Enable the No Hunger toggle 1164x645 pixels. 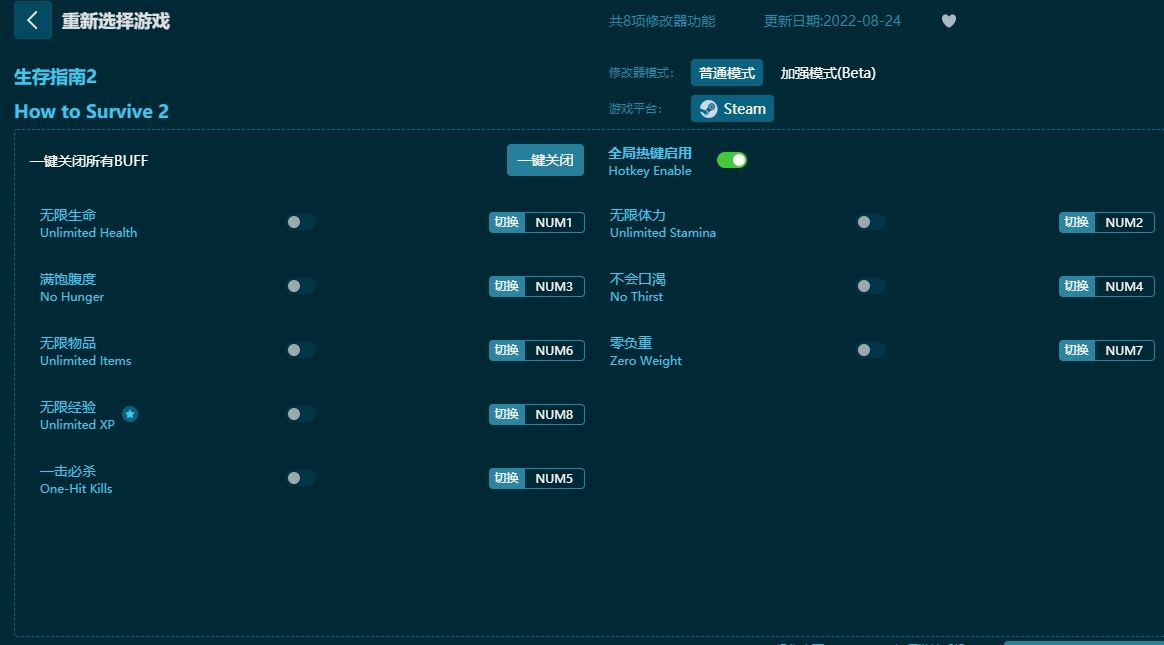click(301, 286)
